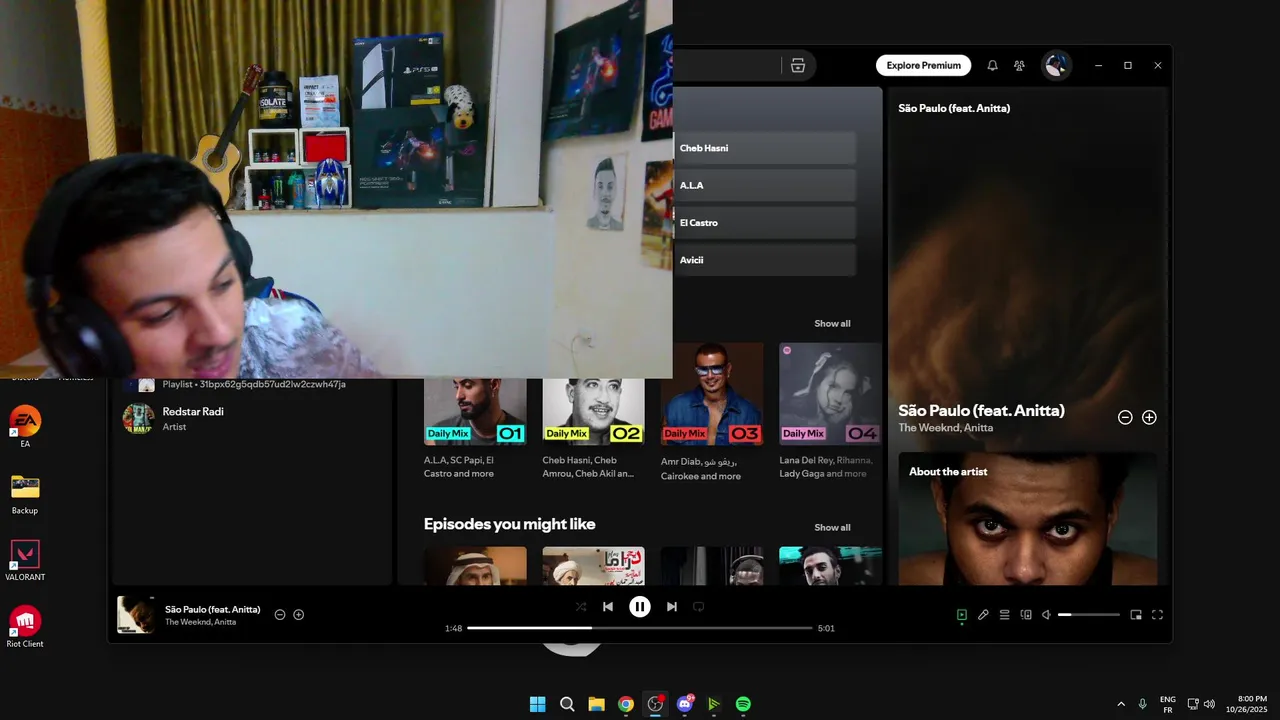Enter full screen player mode
Screen dimensions: 1280x720
click(1158, 615)
